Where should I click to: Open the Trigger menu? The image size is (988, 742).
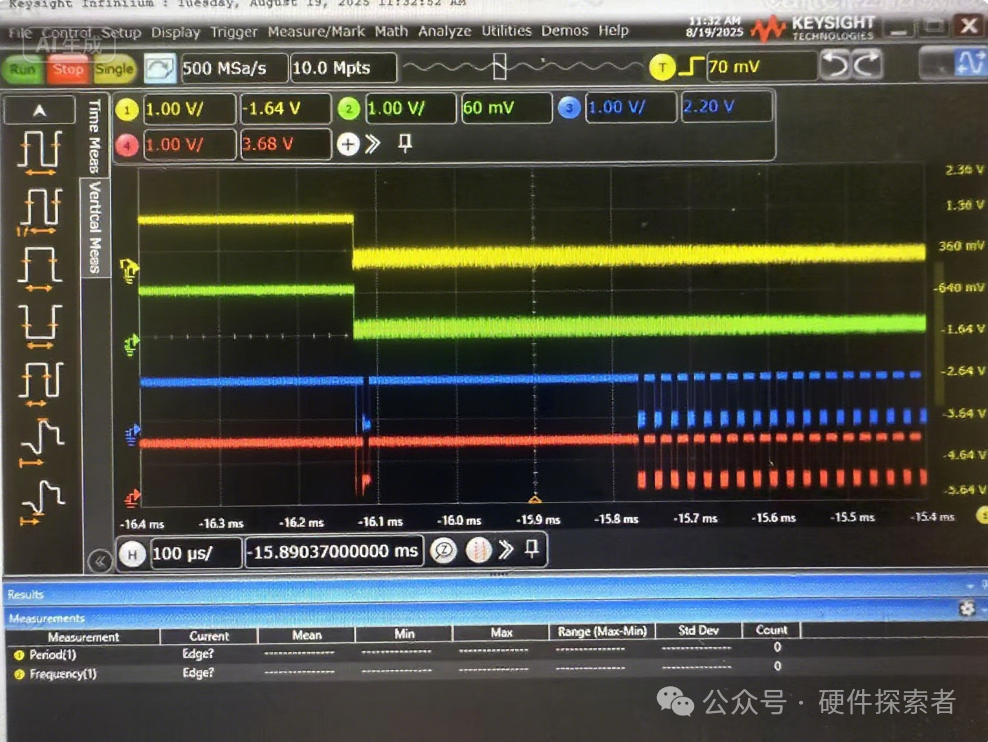point(233,31)
